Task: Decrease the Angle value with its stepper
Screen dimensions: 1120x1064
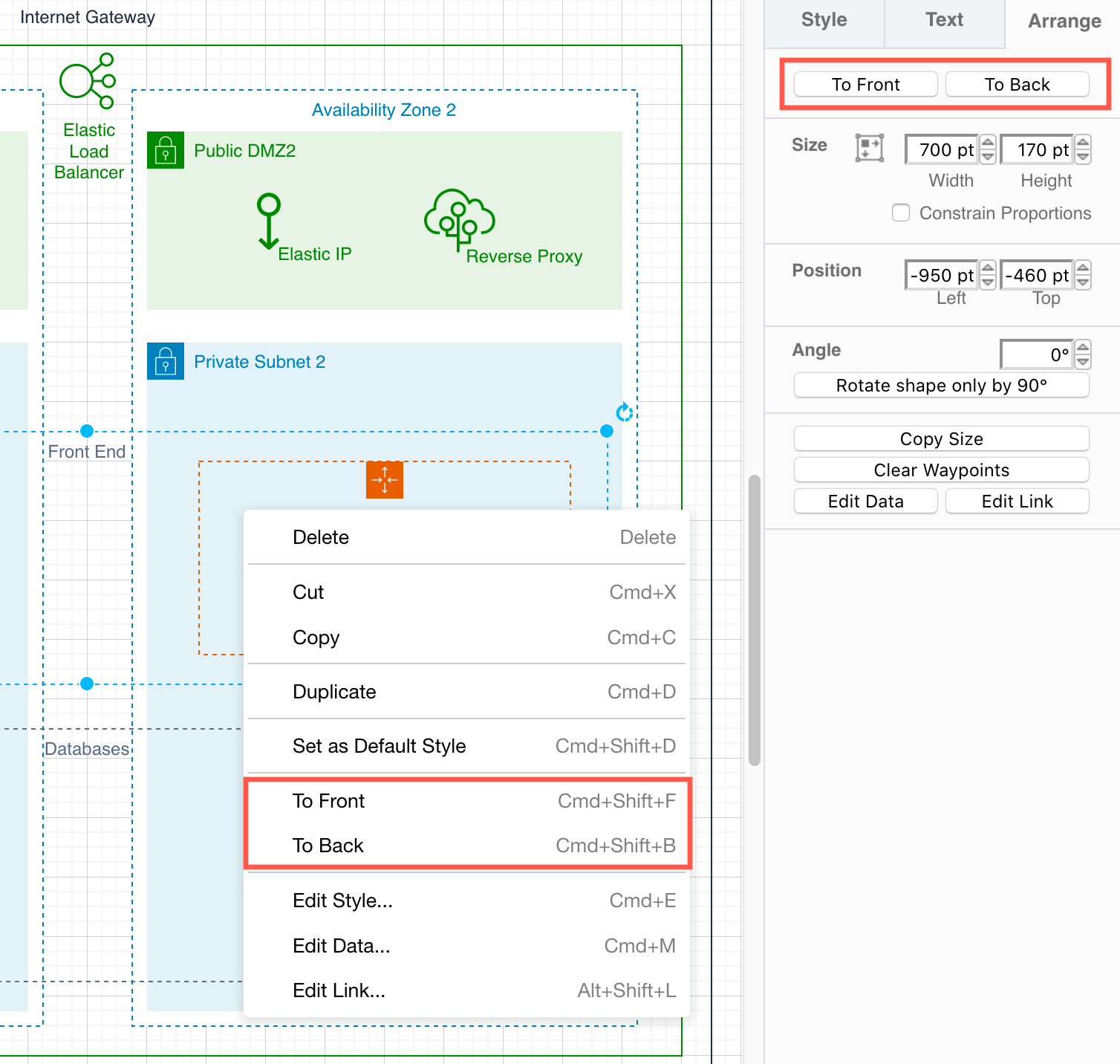Action: tap(1083, 361)
